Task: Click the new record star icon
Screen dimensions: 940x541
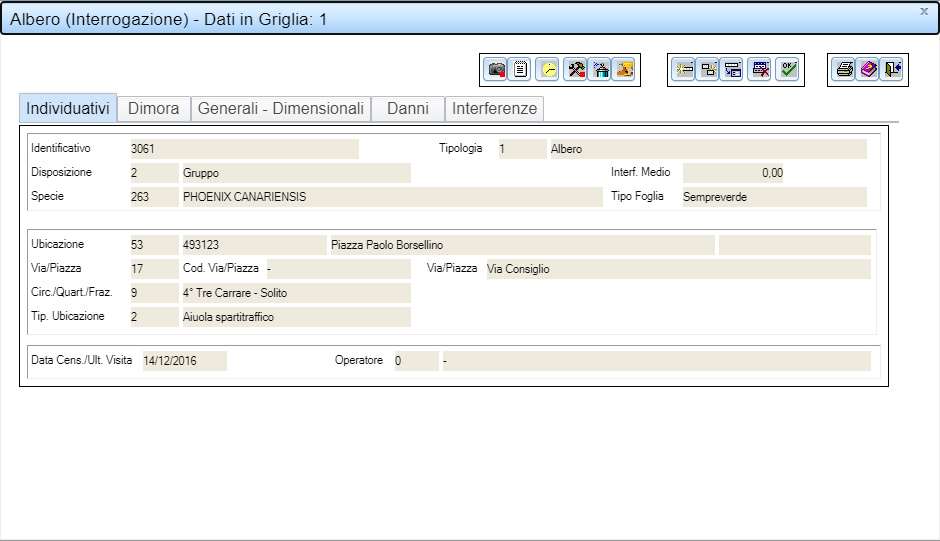Action: pyautogui.click(x=683, y=70)
